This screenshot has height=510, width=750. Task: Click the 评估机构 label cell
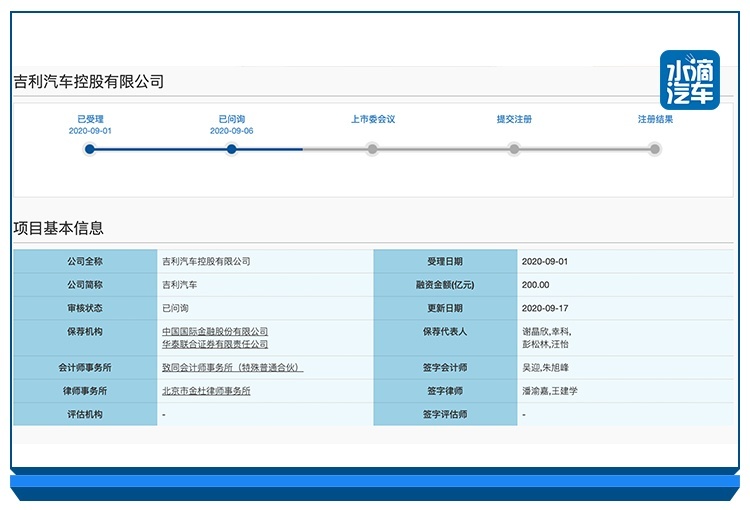85,414
